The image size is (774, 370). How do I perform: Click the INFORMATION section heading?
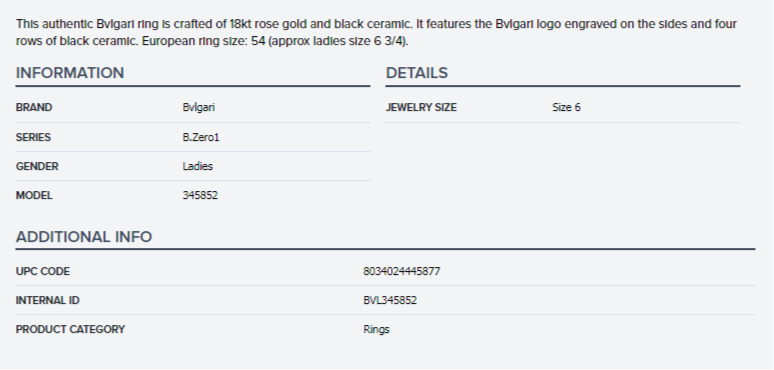70,73
